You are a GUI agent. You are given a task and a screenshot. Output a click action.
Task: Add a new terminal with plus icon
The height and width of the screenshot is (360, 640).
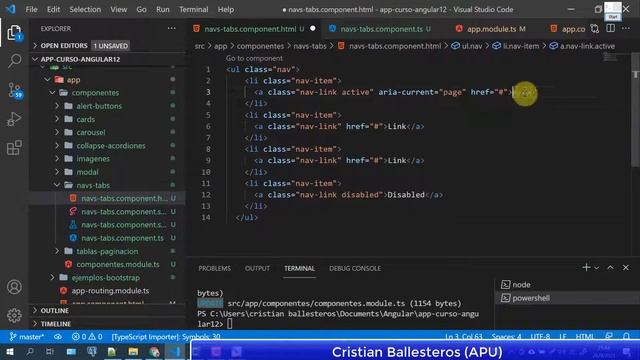click(x=586, y=268)
